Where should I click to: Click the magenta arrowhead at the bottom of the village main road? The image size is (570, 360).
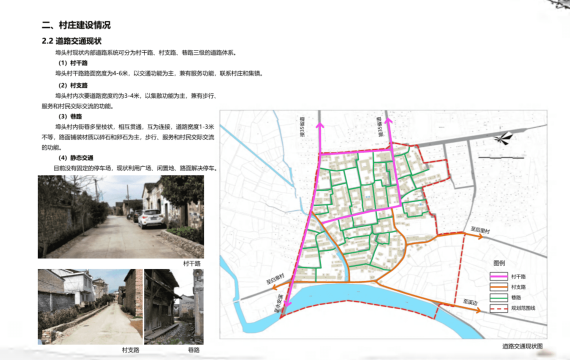click(288, 303)
